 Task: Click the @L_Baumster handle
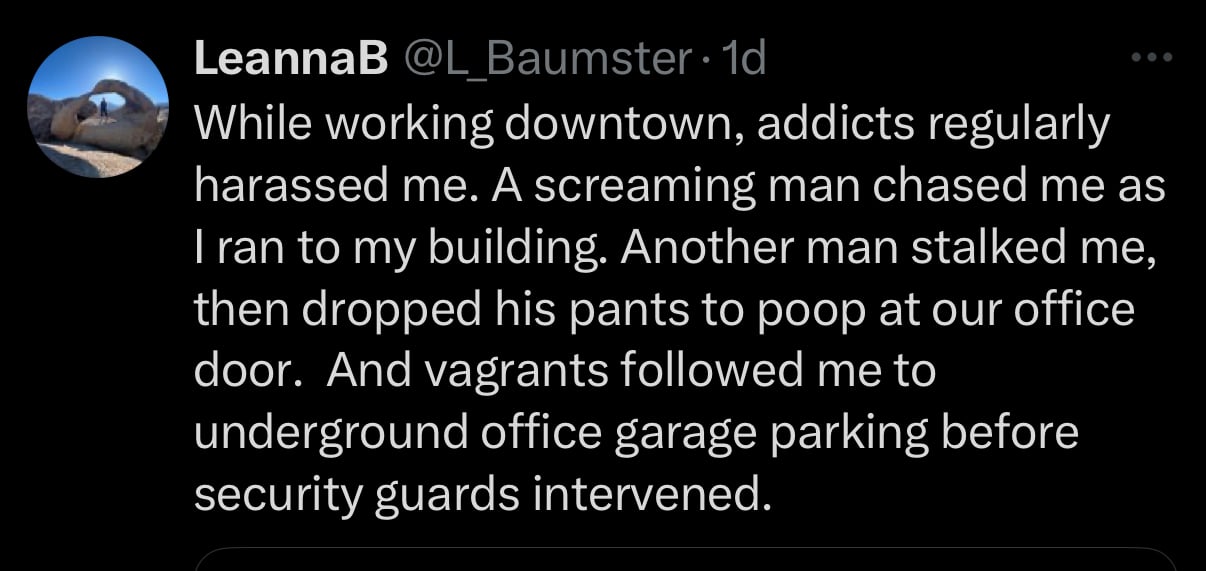[x=547, y=62]
